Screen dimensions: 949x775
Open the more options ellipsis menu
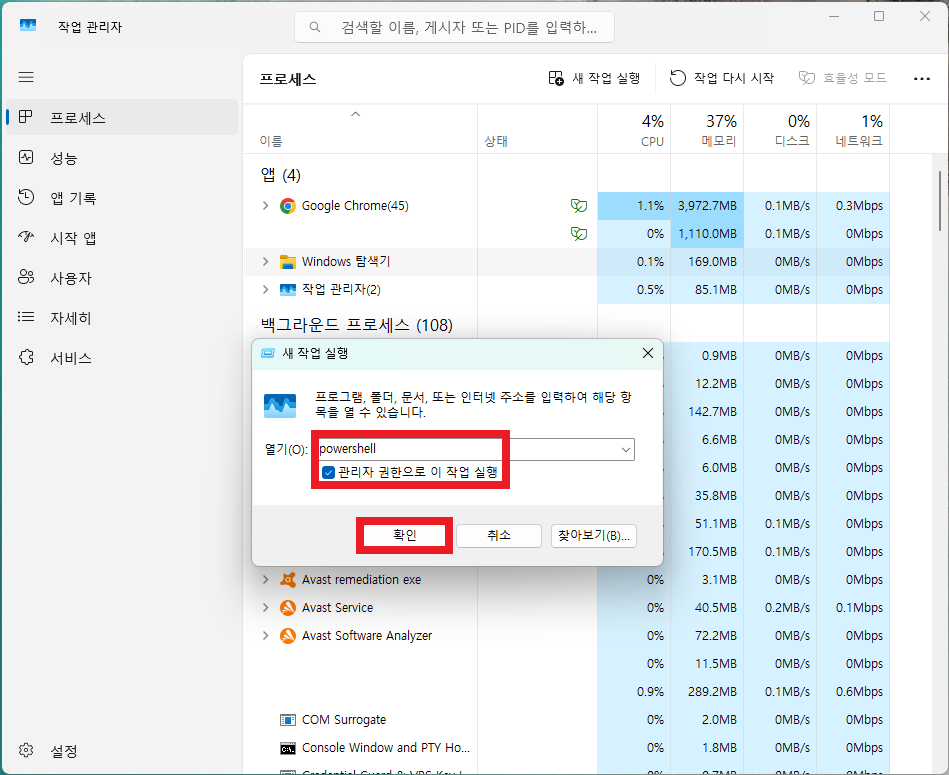coord(922,79)
